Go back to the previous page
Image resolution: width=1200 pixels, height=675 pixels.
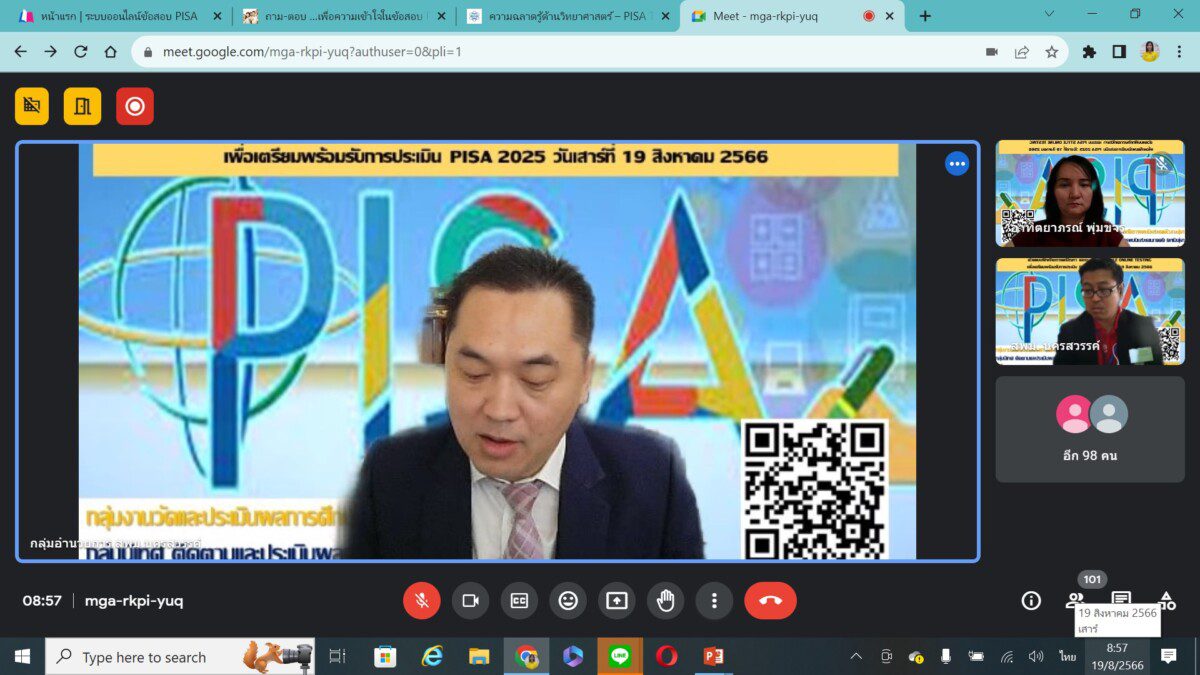(x=21, y=52)
